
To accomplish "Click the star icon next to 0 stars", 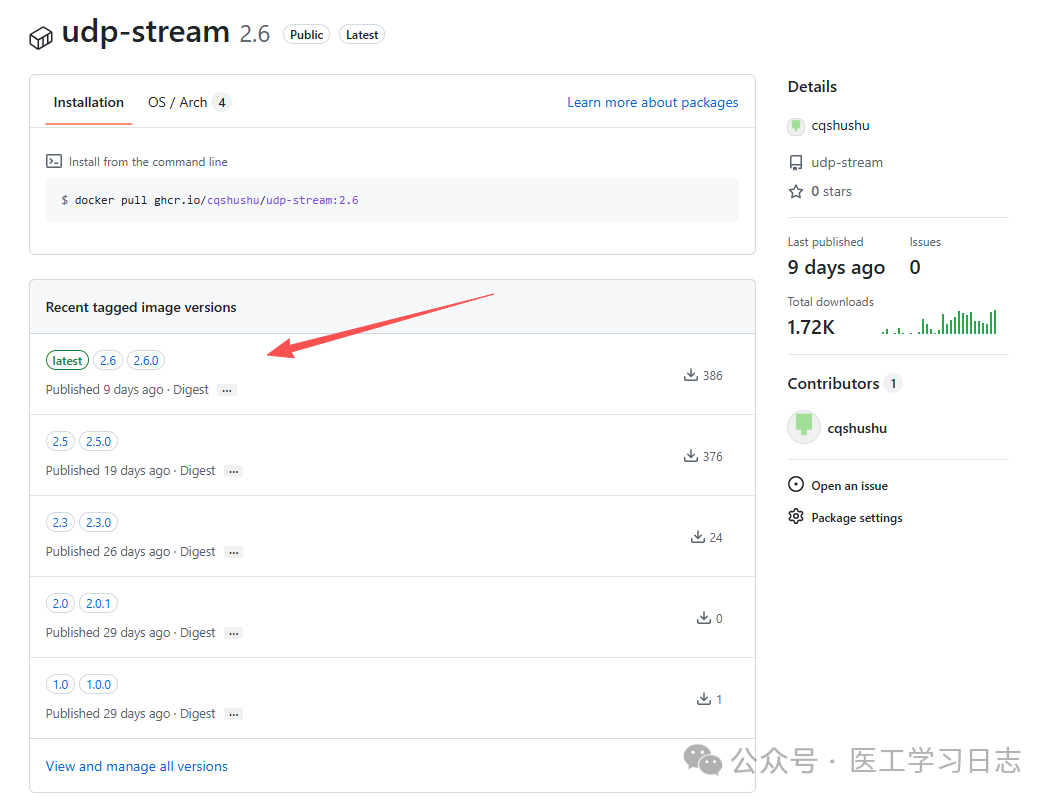I will coord(796,191).
